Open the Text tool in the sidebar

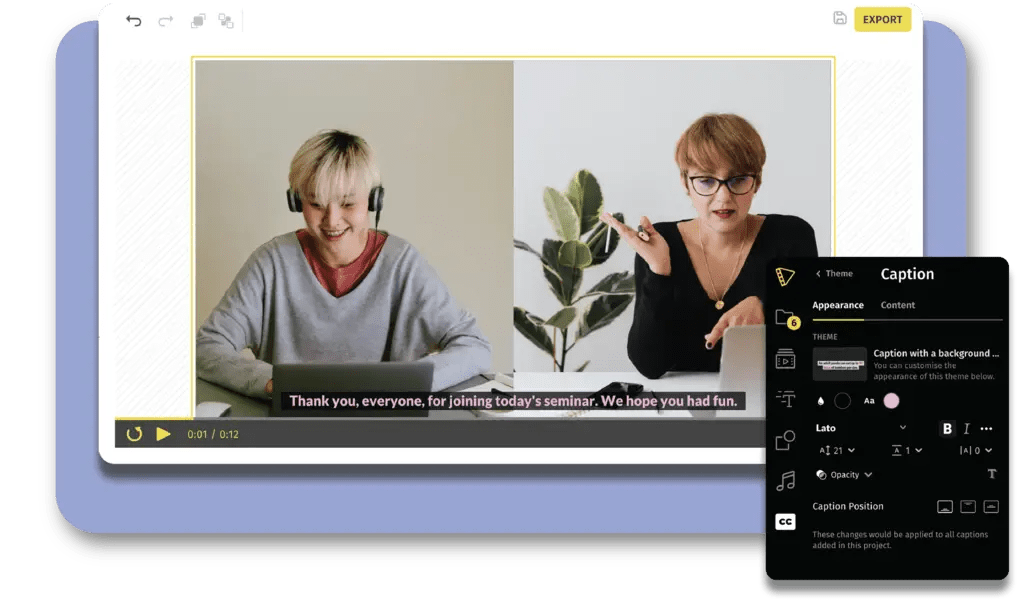pos(784,396)
